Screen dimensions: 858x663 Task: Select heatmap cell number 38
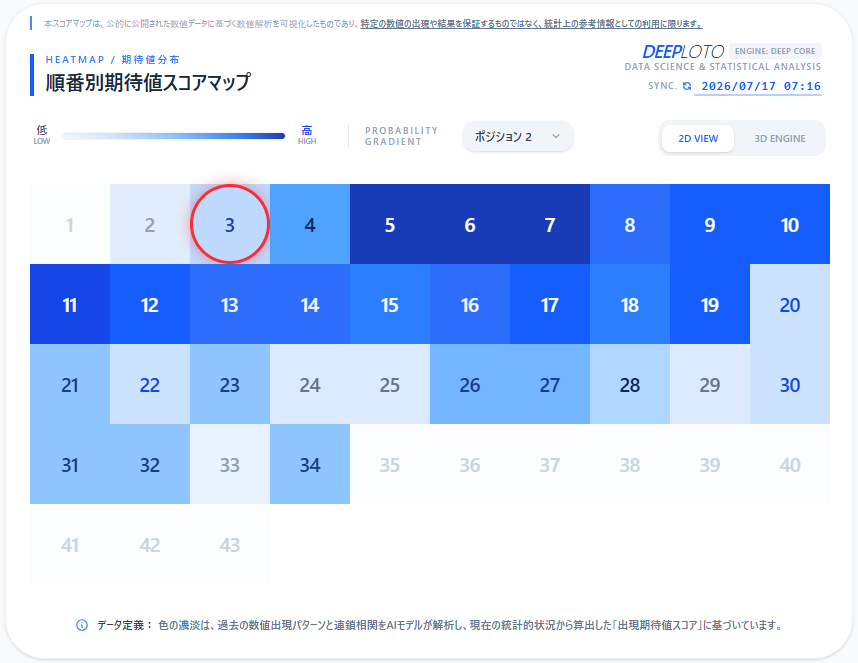630,464
